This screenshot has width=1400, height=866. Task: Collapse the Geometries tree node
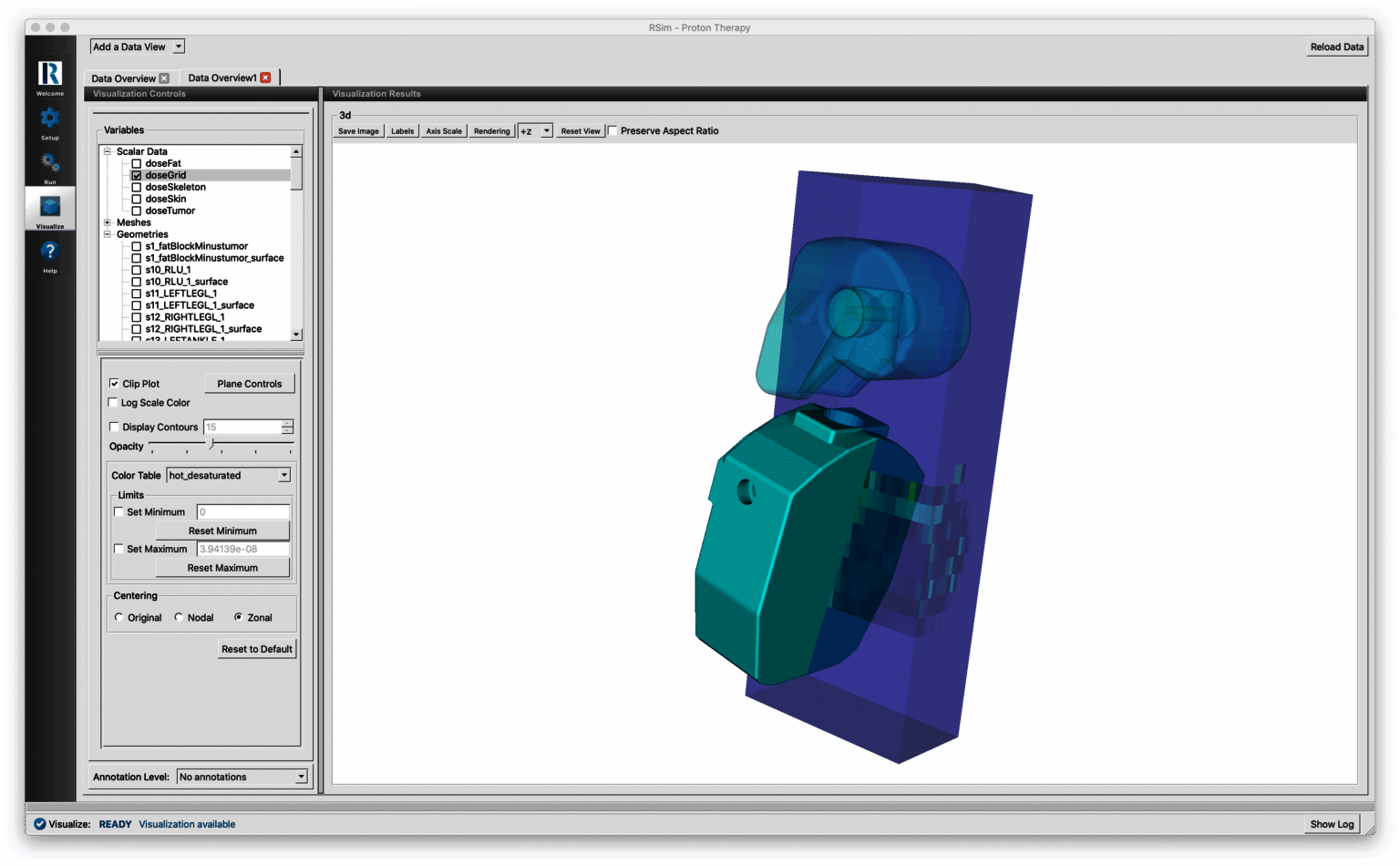[x=108, y=234]
